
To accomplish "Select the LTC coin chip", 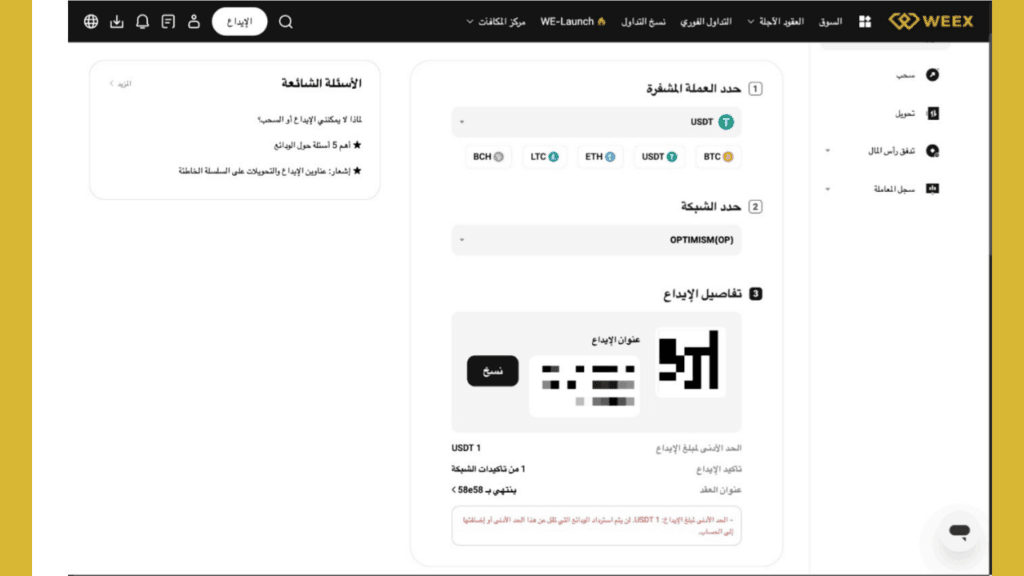I will pos(544,157).
